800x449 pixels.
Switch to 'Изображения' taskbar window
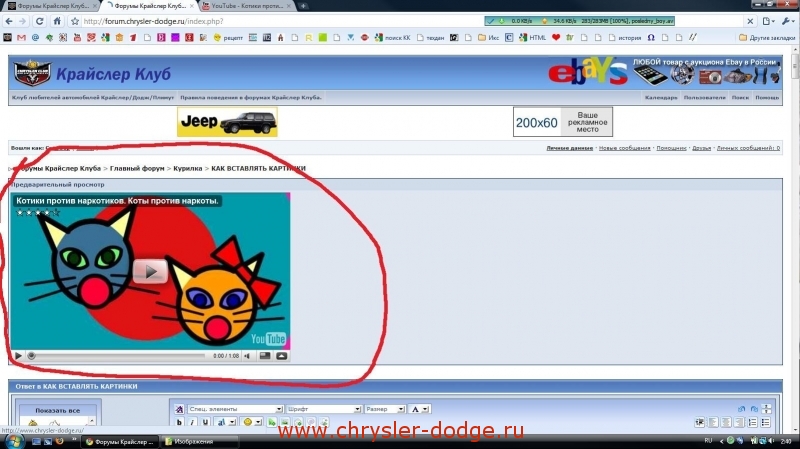point(199,442)
